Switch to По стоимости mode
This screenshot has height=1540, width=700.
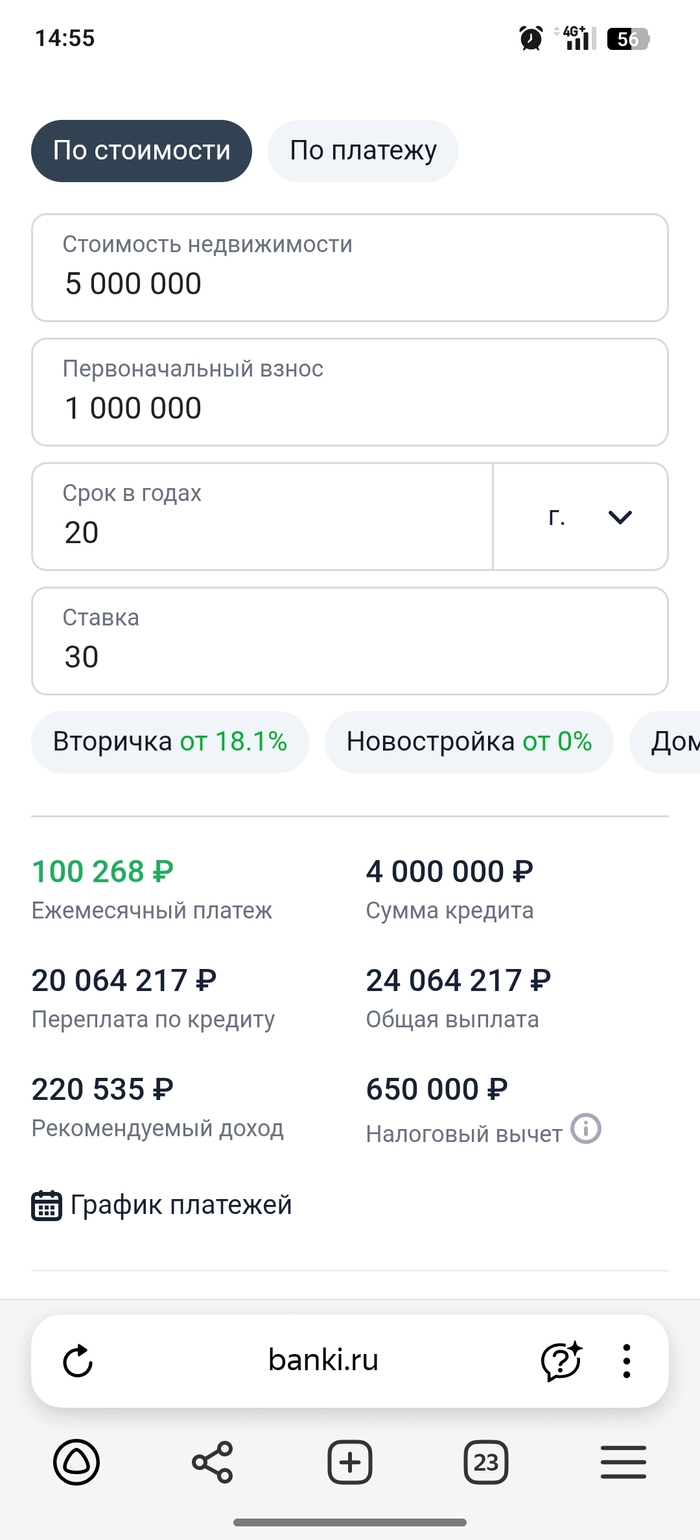pyautogui.click(x=141, y=151)
